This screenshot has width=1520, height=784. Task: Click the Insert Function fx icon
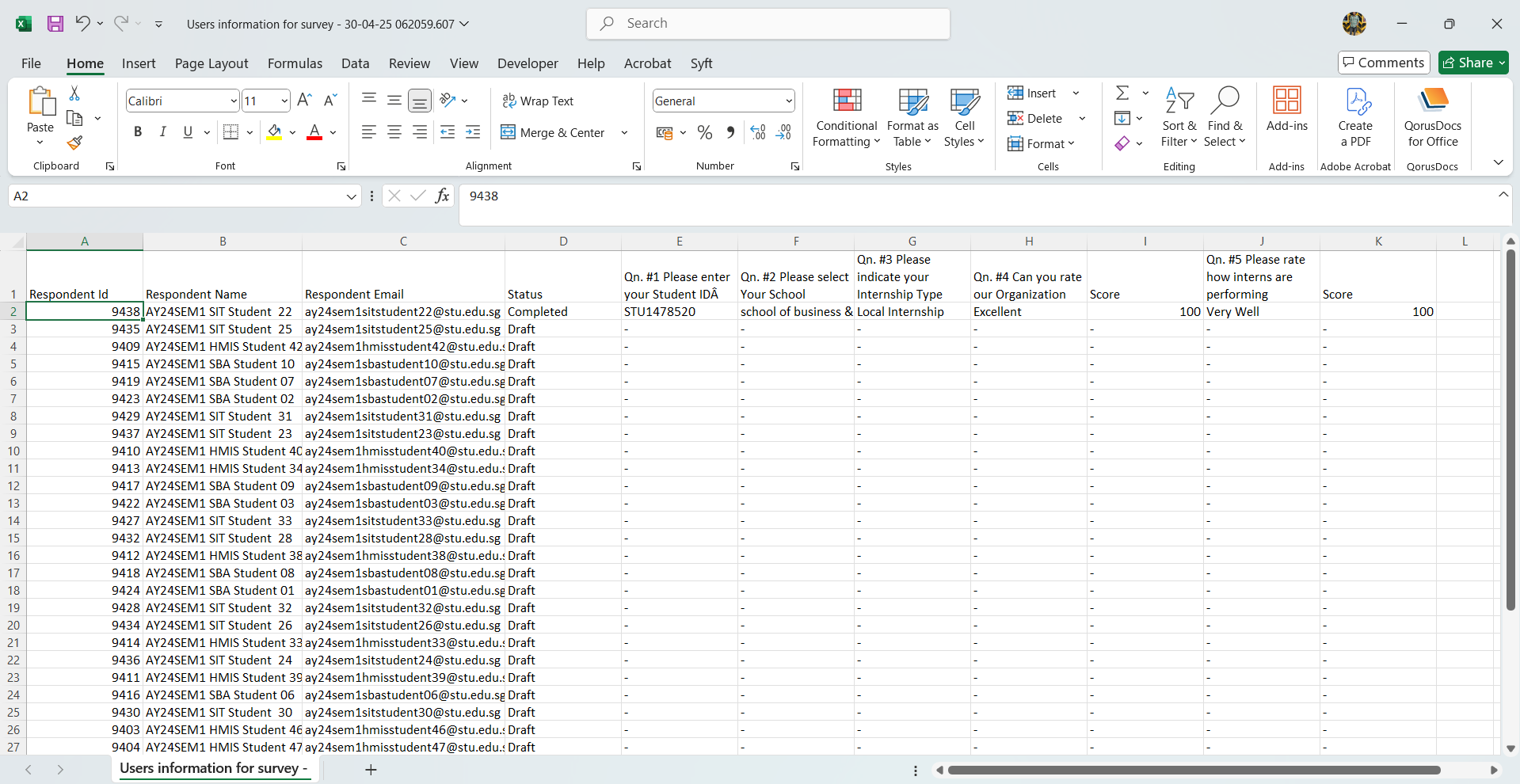pos(442,196)
